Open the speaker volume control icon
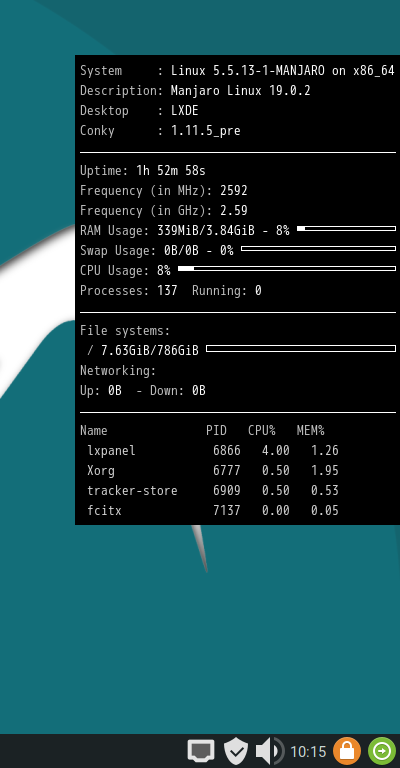 click(269, 751)
